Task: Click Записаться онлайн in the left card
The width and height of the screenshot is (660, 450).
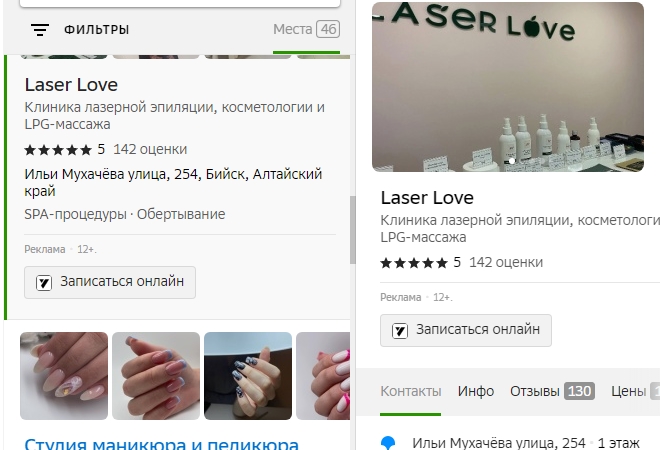Action: click(110, 282)
